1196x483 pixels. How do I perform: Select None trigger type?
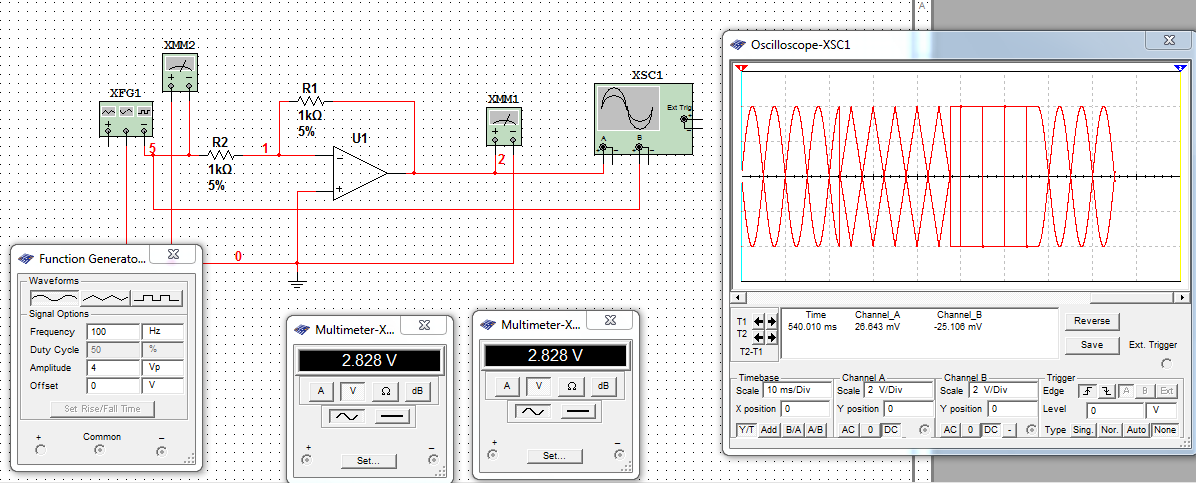tap(1165, 430)
